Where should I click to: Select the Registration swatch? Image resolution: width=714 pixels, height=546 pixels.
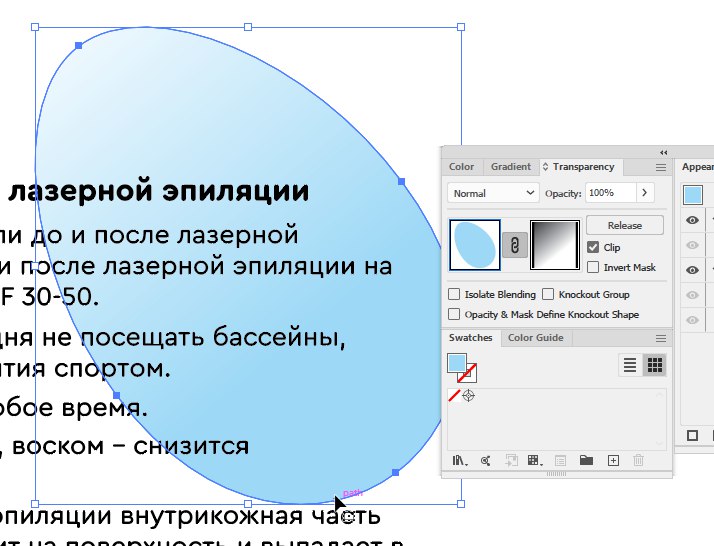tap(468, 395)
